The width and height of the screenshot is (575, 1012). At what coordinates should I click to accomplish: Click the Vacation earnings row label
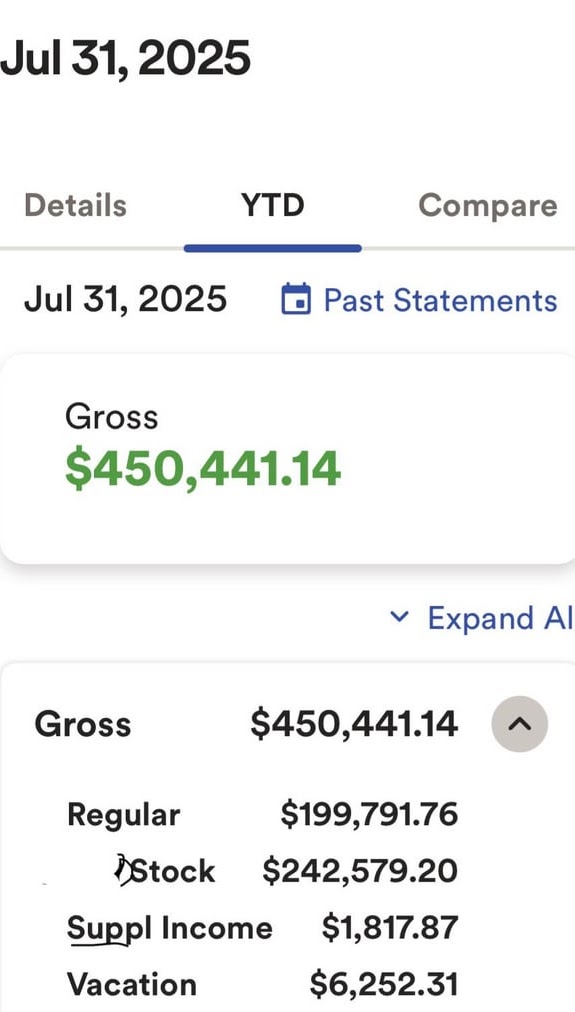[x=132, y=985]
